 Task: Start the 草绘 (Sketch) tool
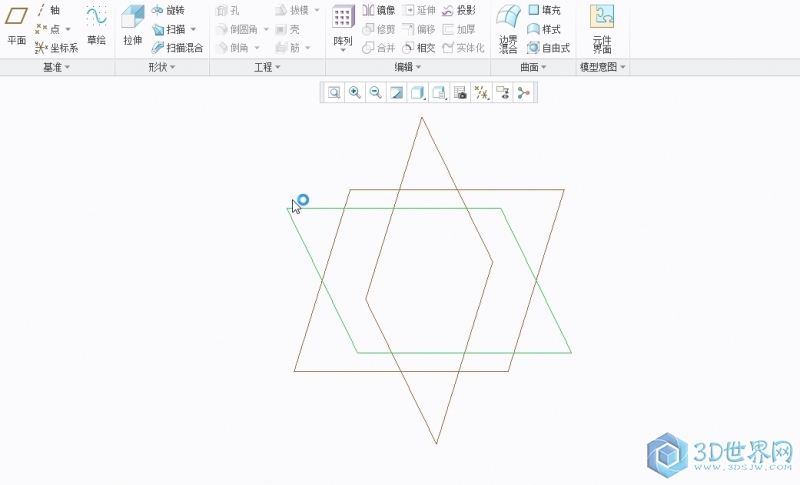96,25
